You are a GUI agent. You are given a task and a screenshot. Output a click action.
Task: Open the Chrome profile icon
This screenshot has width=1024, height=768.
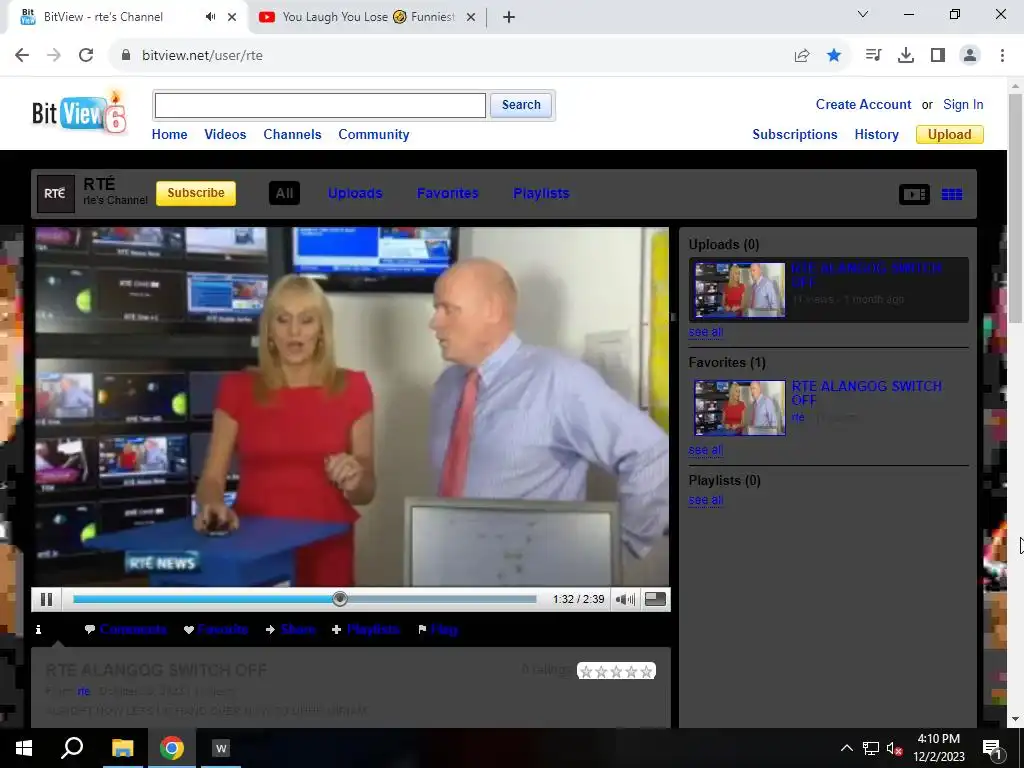[x=970, y=56]
